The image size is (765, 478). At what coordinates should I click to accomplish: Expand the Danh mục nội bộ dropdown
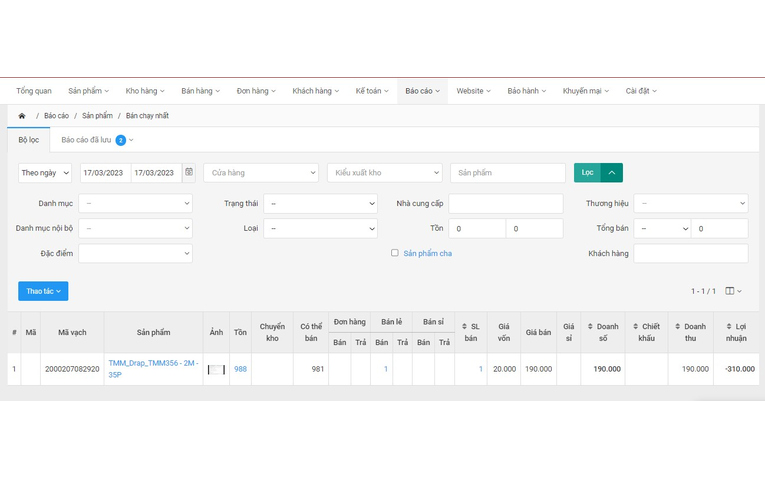coord(136,228)
